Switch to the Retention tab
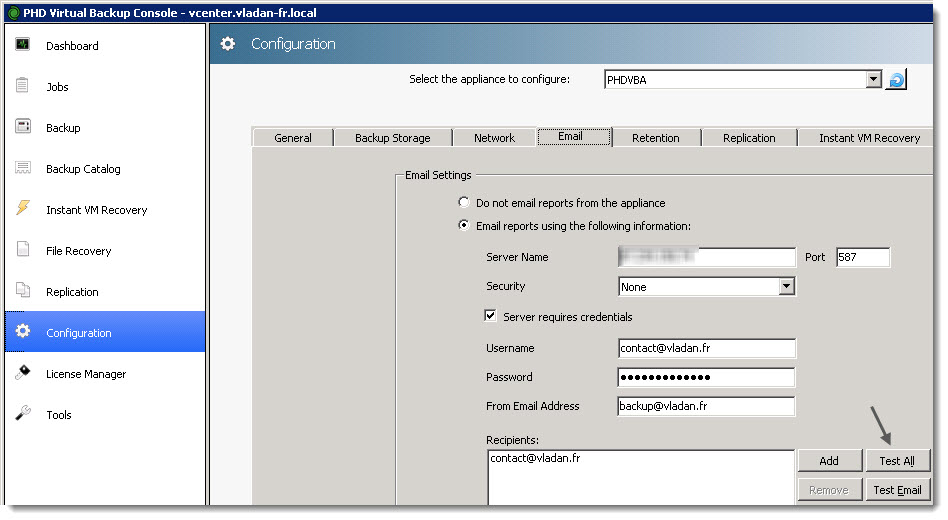Viewport: 948px width, 520px height. coord(655,138)
